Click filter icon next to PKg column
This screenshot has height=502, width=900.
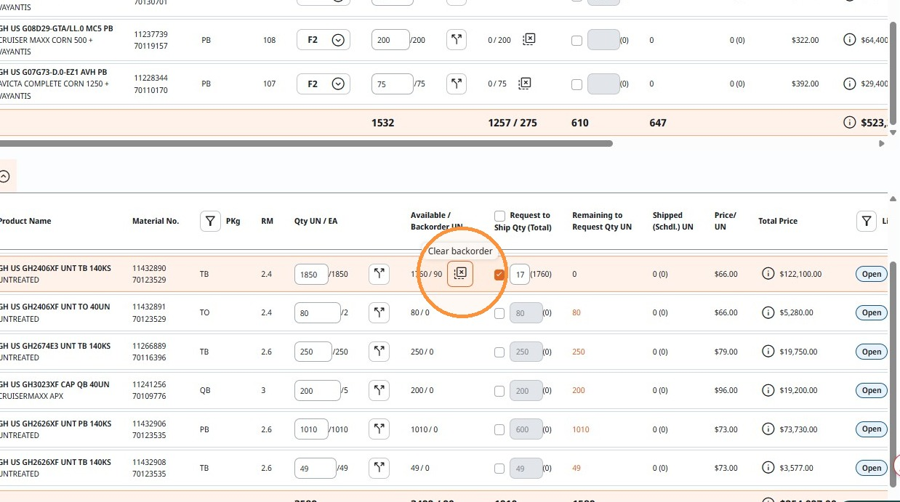[x=210, y=221]
